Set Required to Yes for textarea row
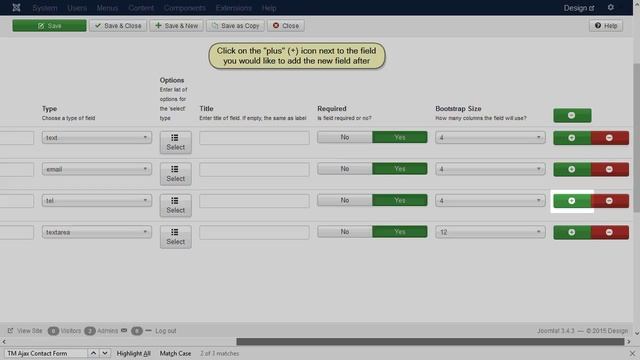This screenshot has width=640, height=360. pos(400,231)
